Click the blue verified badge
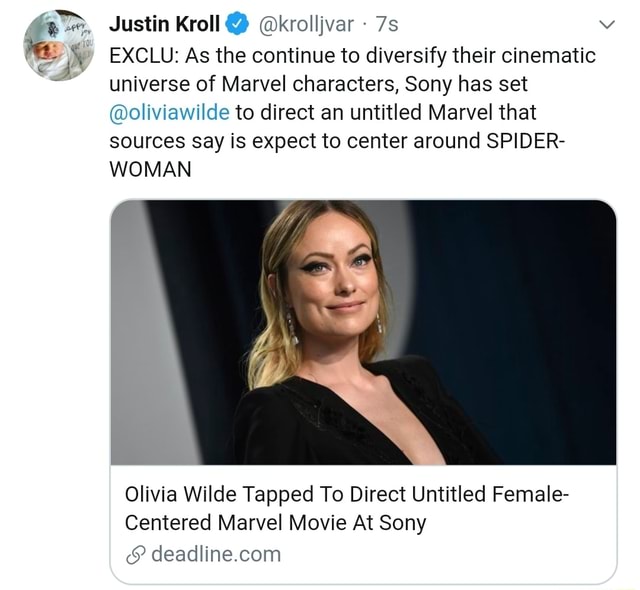This screenshot has height=590, width=640. tap(238, 23)
